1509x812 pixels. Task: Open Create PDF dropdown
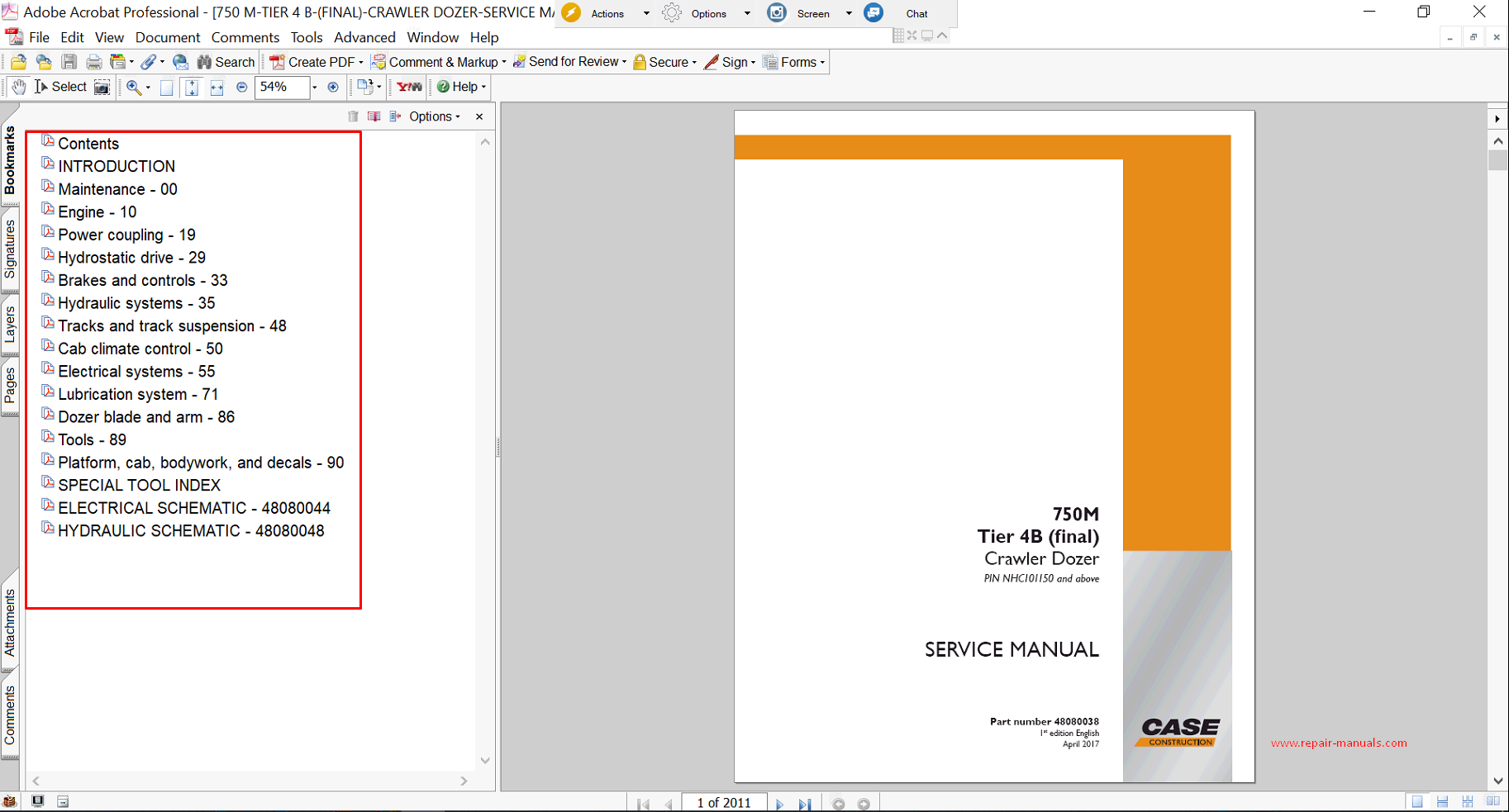click(317, 62)
